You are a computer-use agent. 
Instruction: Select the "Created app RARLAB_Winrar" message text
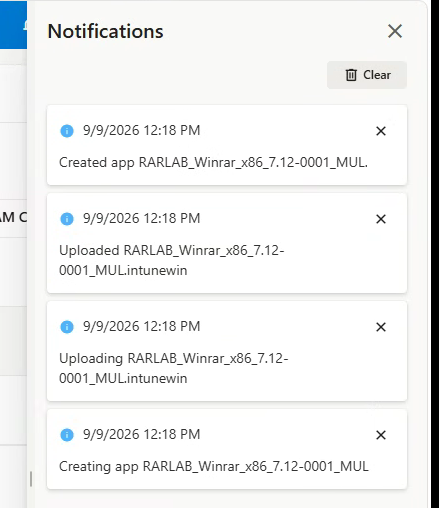213,163
